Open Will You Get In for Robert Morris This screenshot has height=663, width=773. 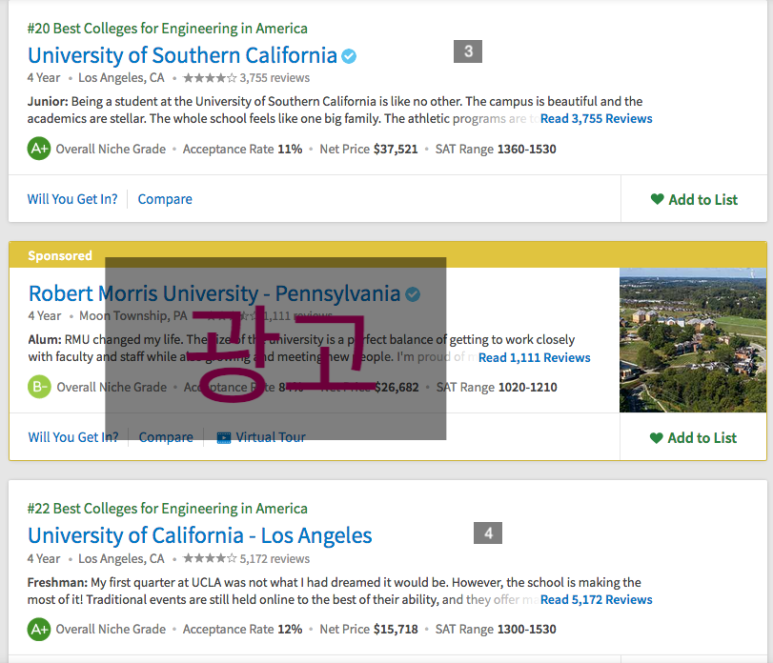[x=73, y=437]
